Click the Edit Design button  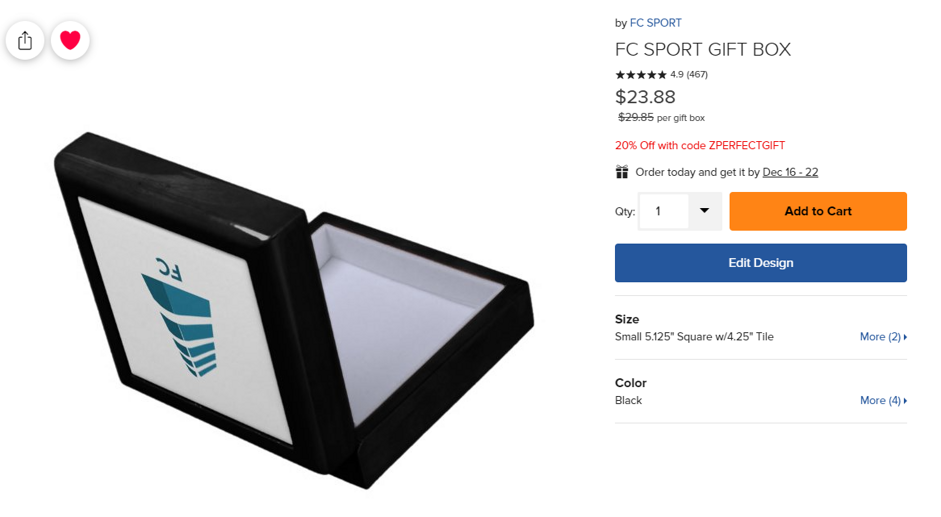coord(760,263)
